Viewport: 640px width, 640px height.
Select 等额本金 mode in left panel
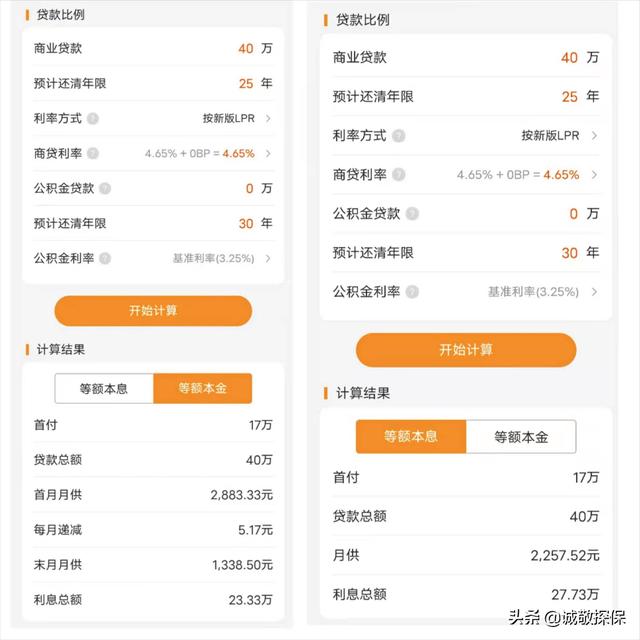[x=203, y=388]
